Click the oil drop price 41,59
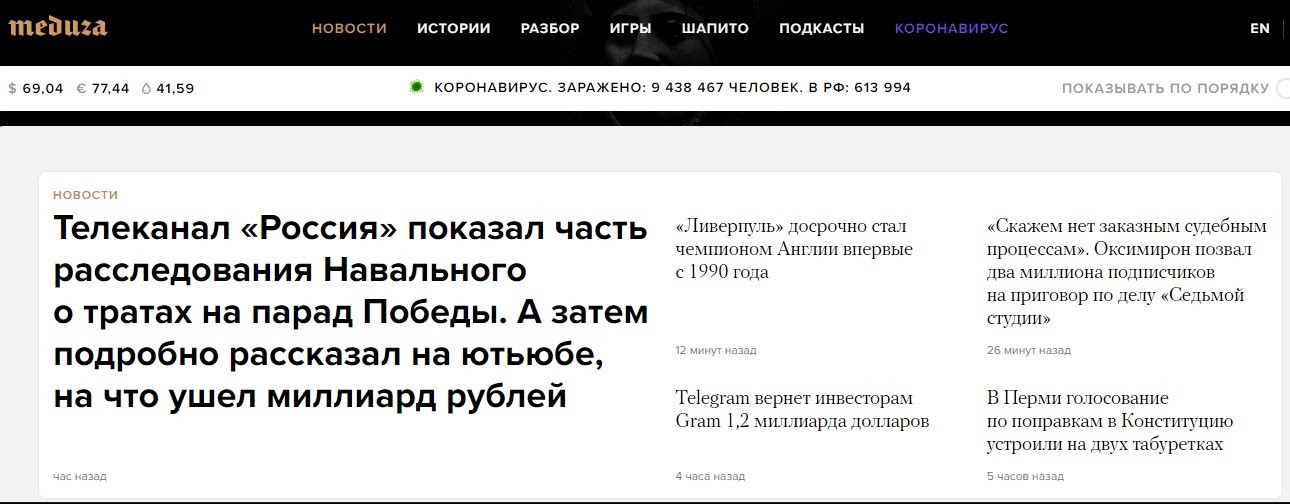Image resolution: width=1290 pixels, height=504 pixels. (x=168, y=88)
